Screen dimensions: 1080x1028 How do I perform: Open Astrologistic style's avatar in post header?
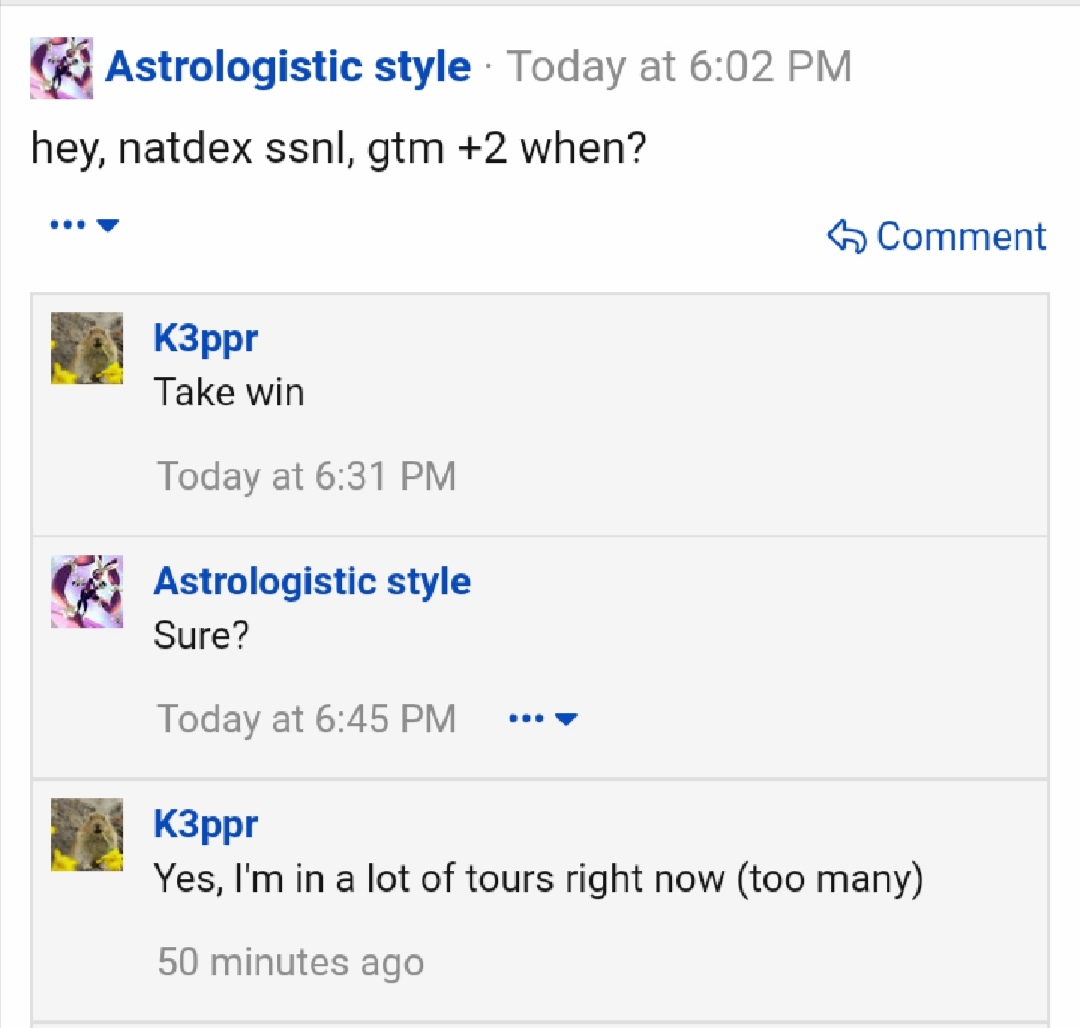[61, 67]
